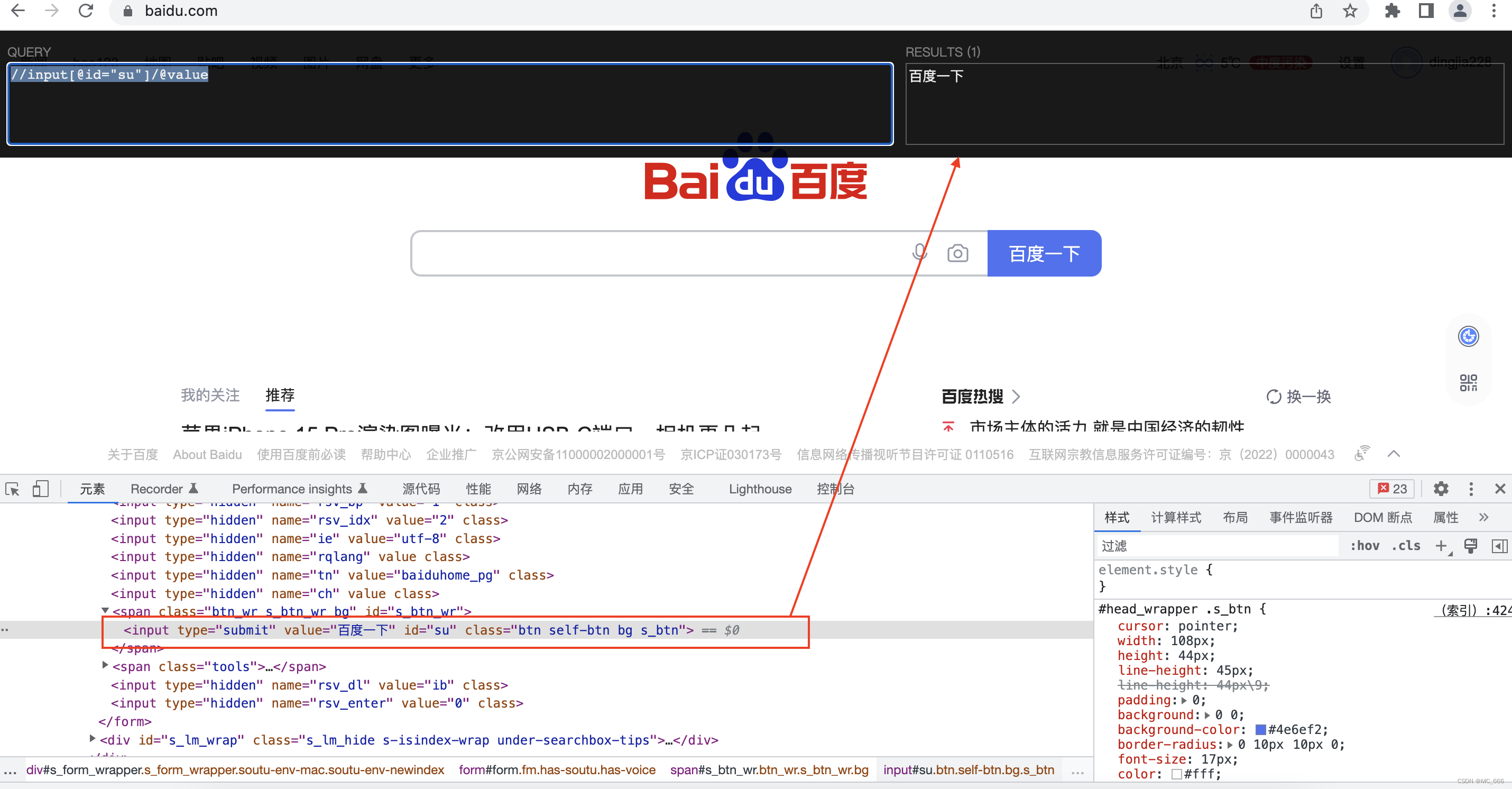Click the #4e6ef2 background-color swatch
The height and width of the screenshot is (789, 1512).
click(x=1260, y=730)
